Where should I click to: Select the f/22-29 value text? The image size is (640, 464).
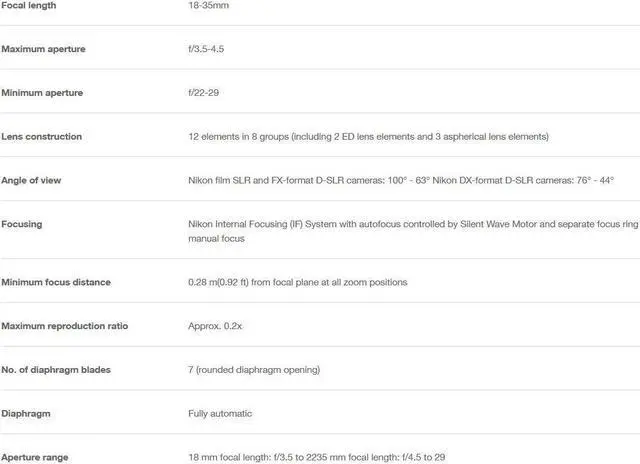(x=203, y=93)
